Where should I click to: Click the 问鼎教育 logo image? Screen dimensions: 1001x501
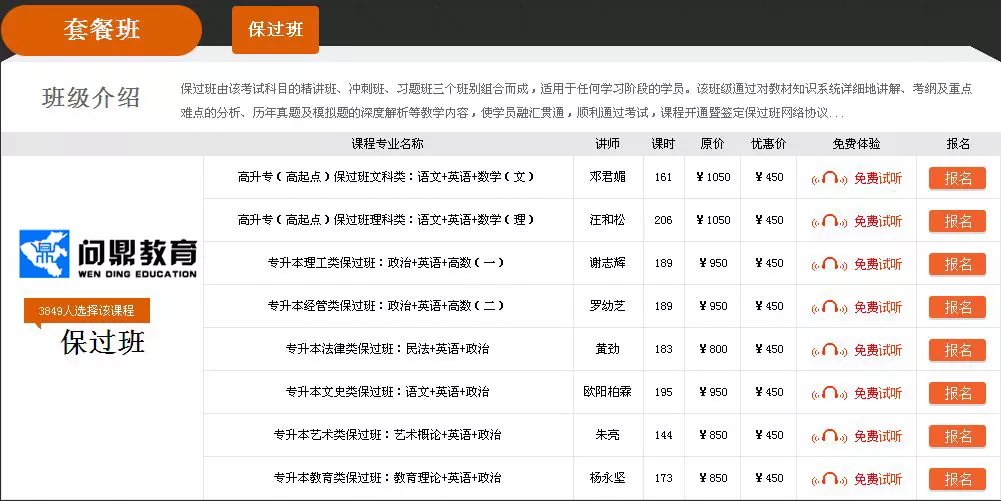(108, 254)
